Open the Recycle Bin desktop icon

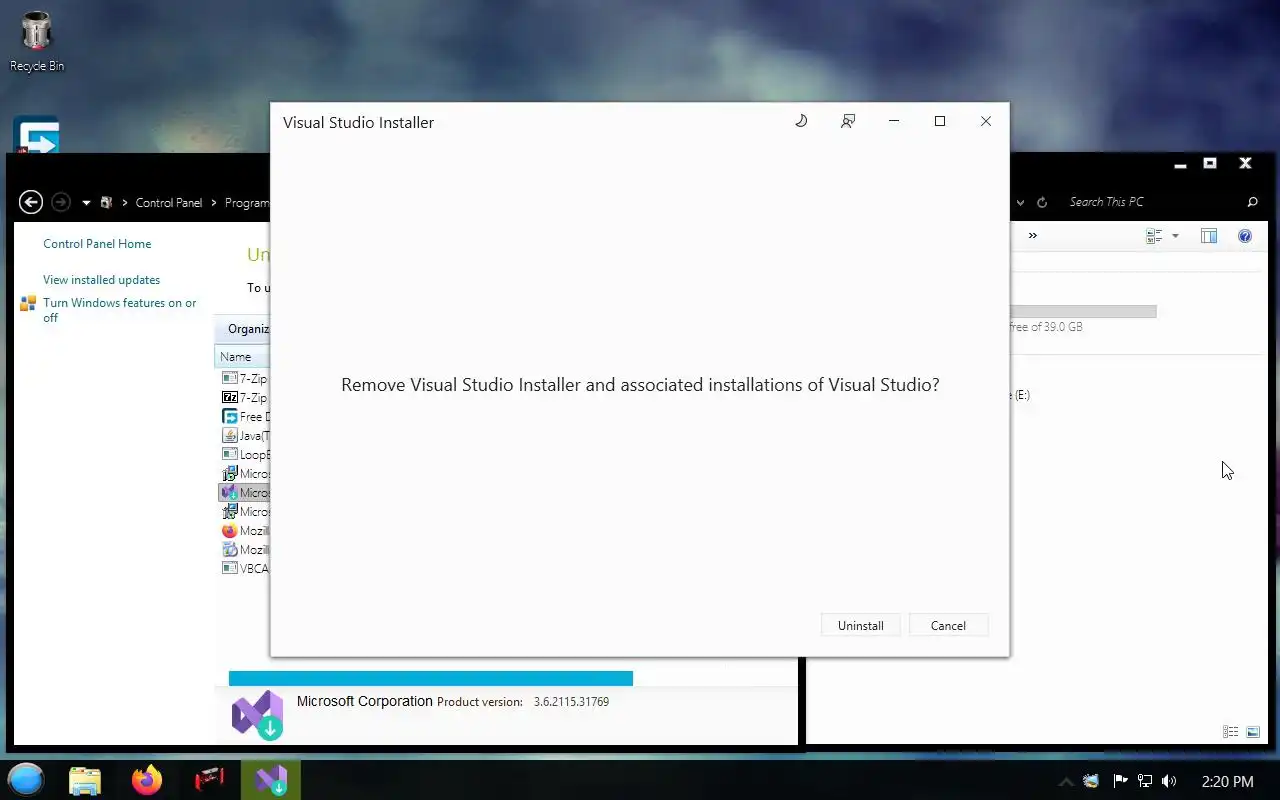click(x=37, y=42)
